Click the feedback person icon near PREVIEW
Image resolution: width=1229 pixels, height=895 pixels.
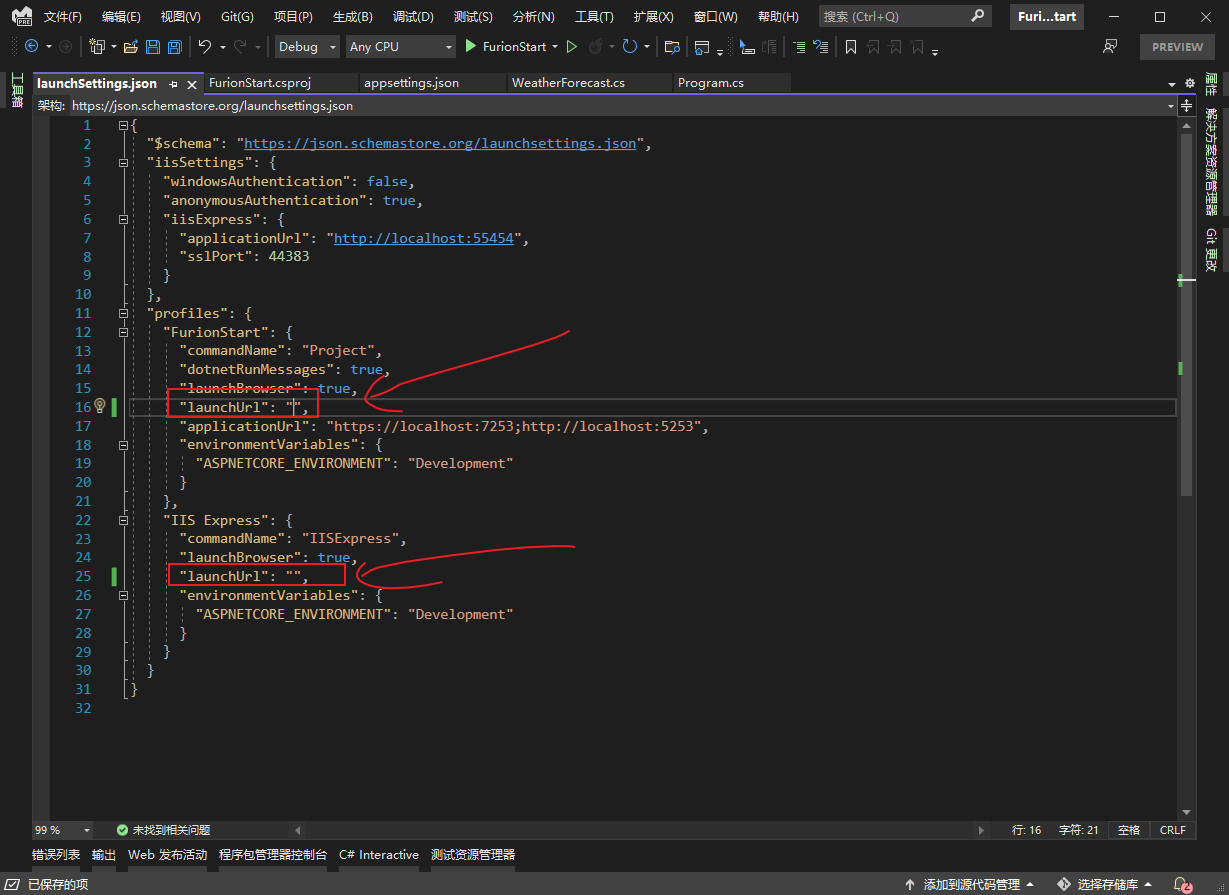1110,47
